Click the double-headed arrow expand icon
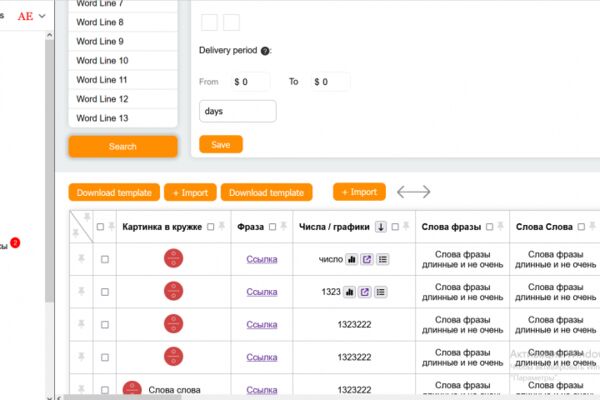 click(414, 192)
